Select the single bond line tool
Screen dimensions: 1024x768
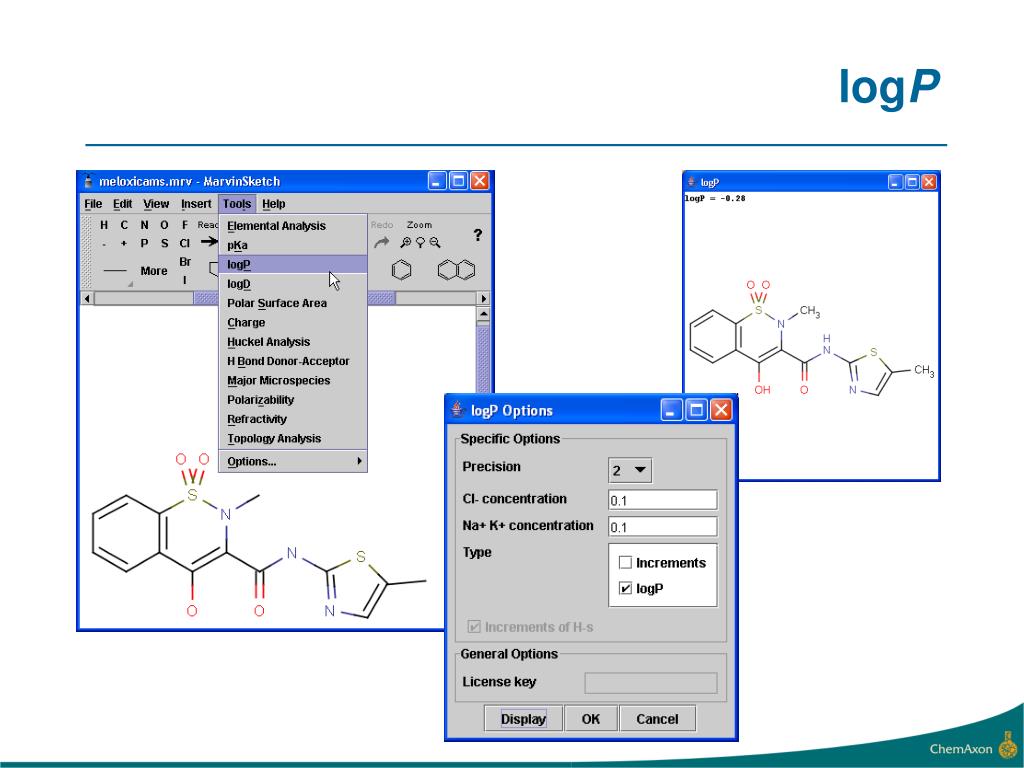pos(116,270)
